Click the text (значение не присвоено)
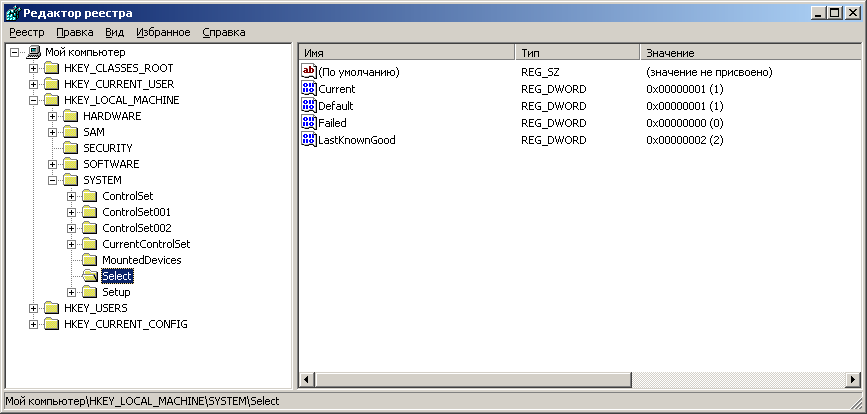 [709, 72]
